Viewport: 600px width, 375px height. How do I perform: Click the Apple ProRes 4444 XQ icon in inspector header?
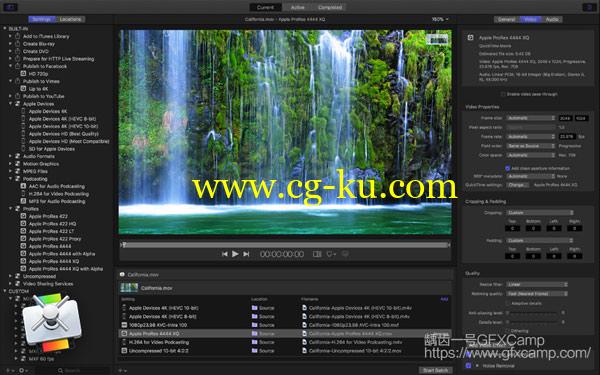click(471, 38)
